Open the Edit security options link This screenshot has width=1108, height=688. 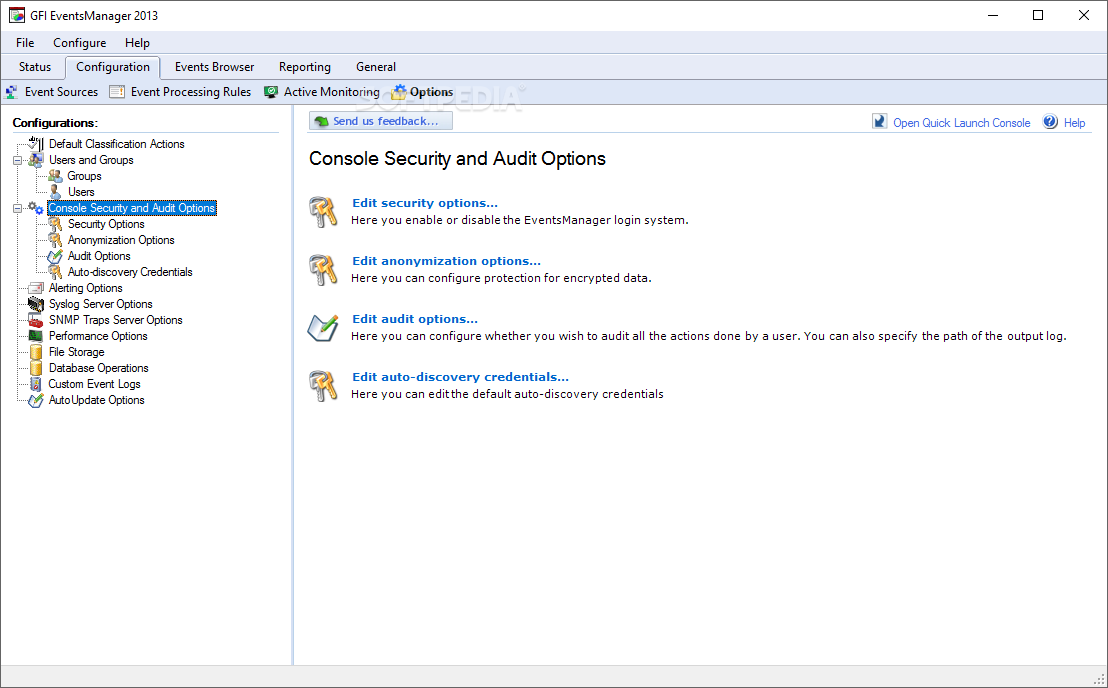(x=425, y=203)
